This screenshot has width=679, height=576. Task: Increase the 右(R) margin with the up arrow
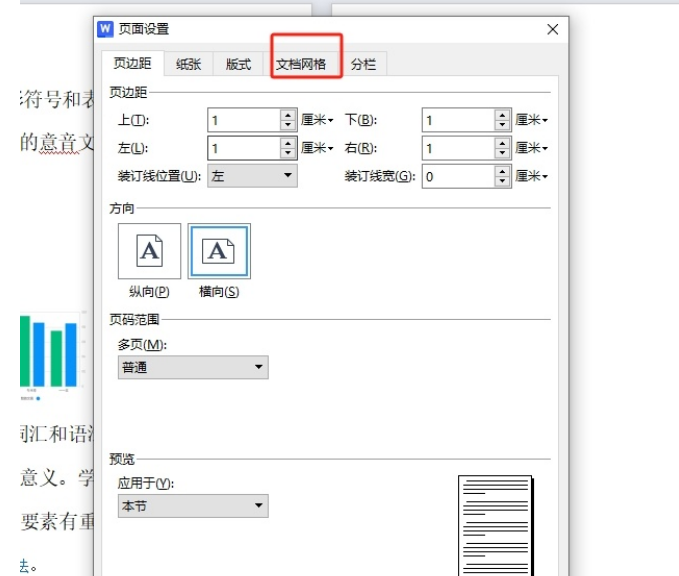coord(502,143)
